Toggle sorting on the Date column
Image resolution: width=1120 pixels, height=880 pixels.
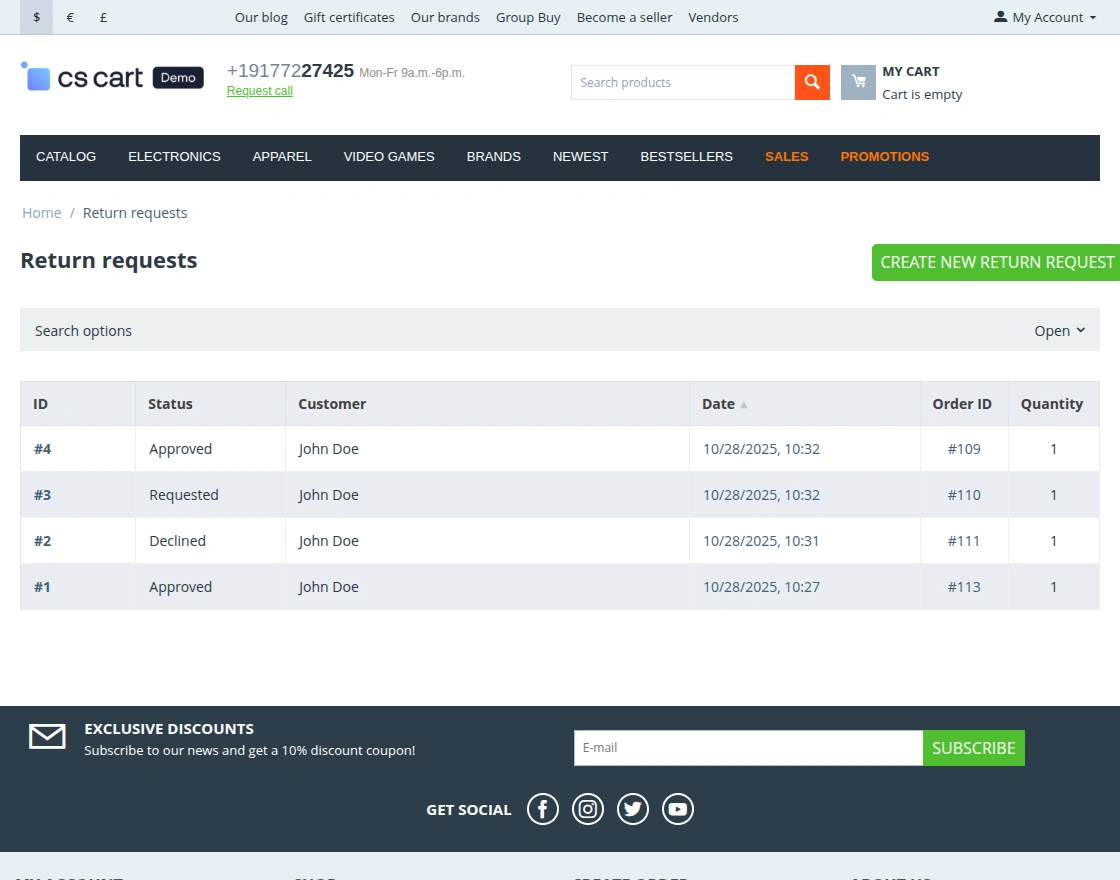click(x=718, y=403)
